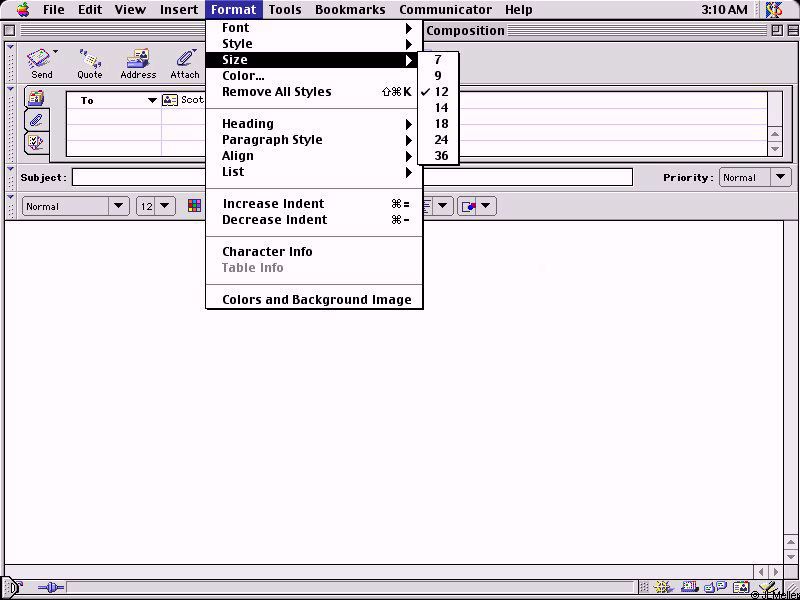Open the Help menu
The width and height of the screenshot is (800, 600).
coord(519,10)
